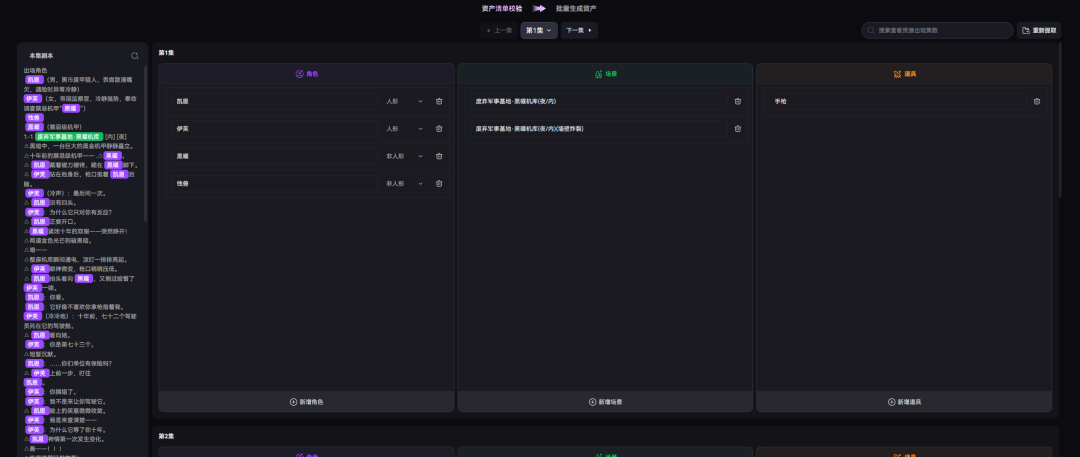The width and height of the screenshot is (1080, 457).
Task: Click the 本集剧本 panel title
Action: coord(41,56)
